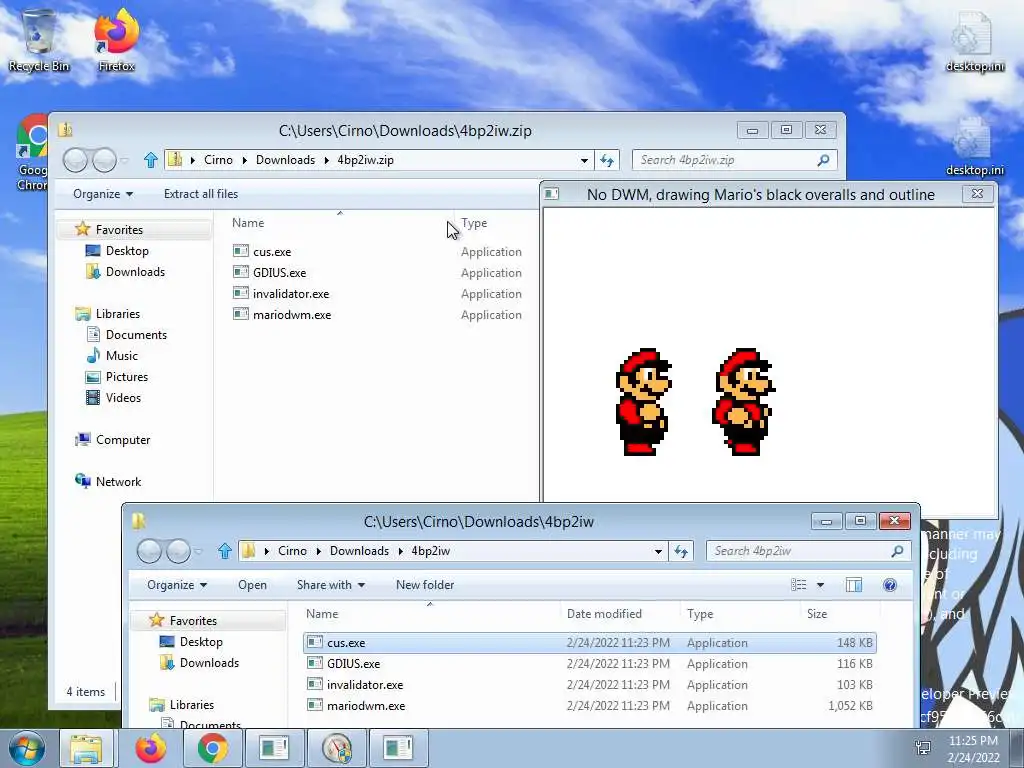Select Pictures in the zip window sidebar
Screen dimensions: 1024x768
coord(118,377)
